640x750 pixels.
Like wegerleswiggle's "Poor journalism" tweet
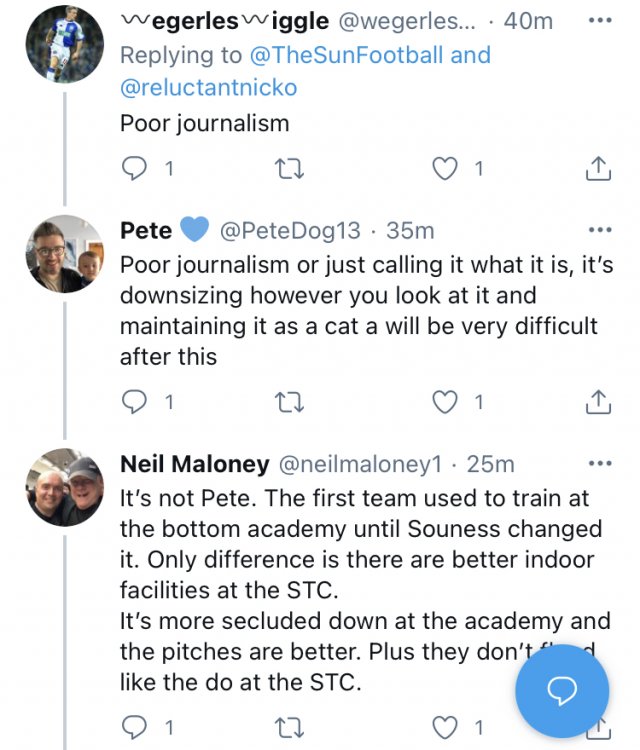(x=444, y=169)
